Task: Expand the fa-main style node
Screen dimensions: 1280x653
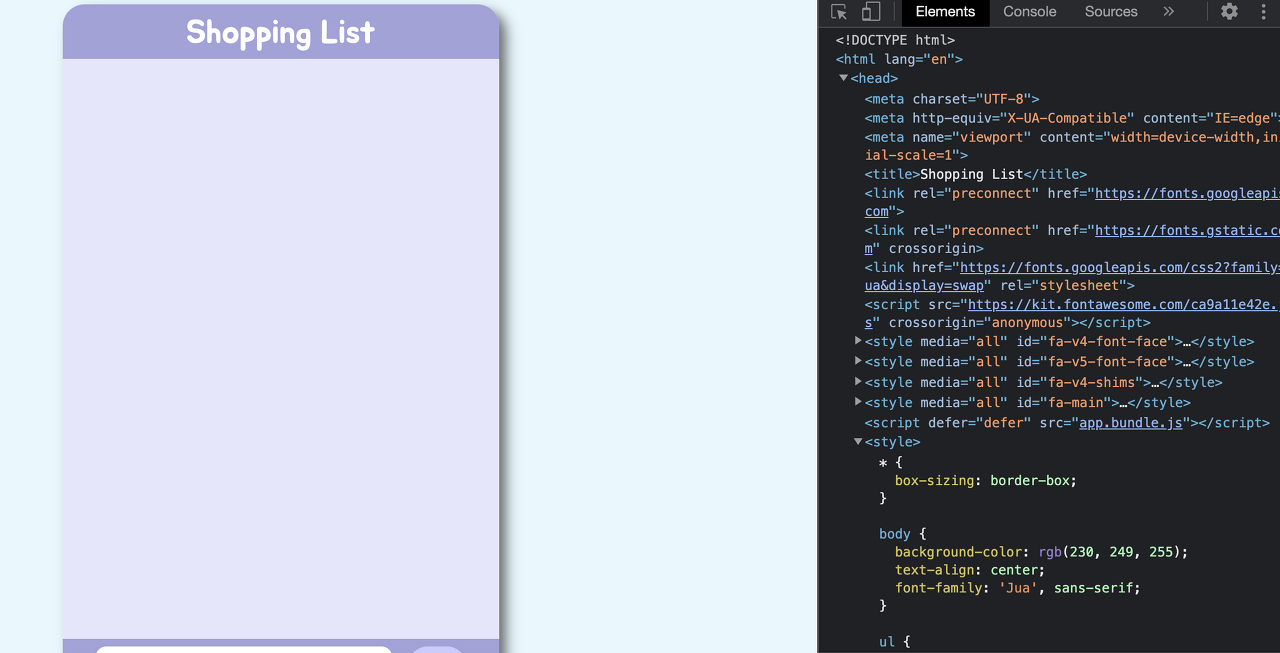Action: pos(858,402)
